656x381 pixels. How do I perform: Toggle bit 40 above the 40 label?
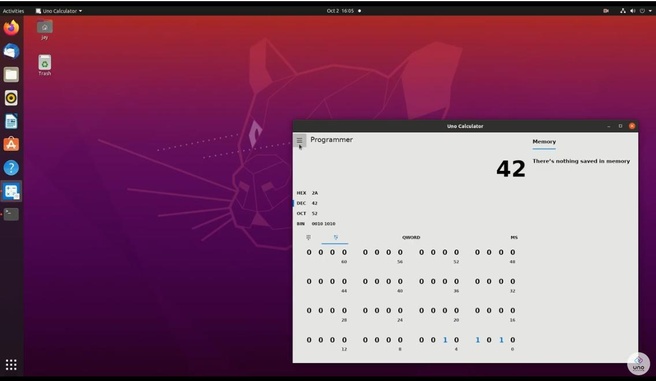(400, 281)
